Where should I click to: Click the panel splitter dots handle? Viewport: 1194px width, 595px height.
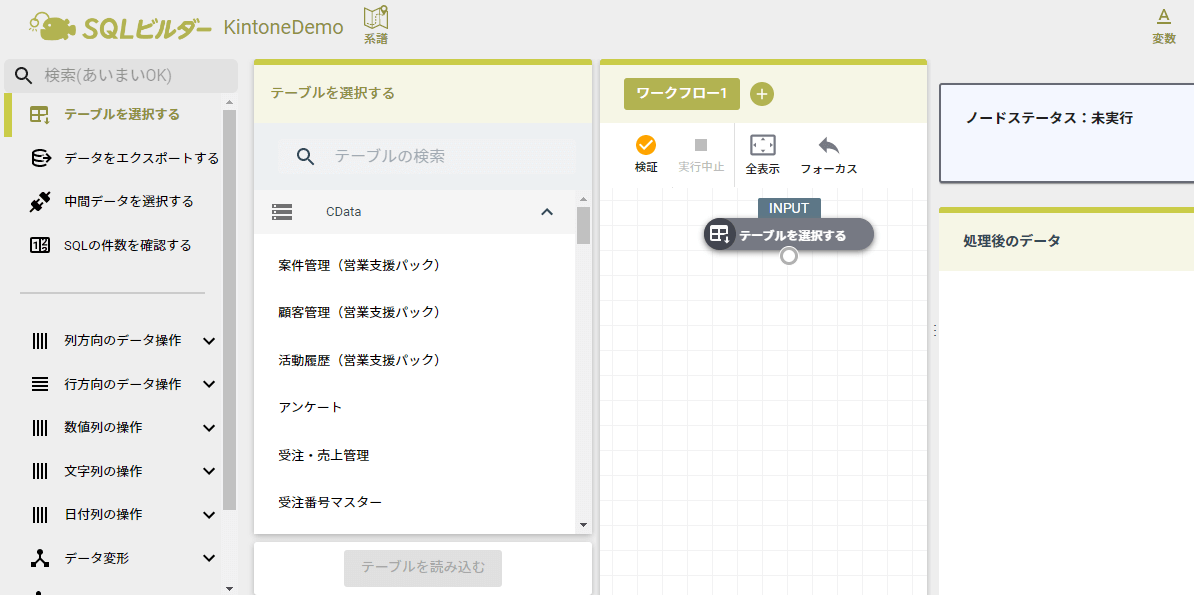pos(934,331)
